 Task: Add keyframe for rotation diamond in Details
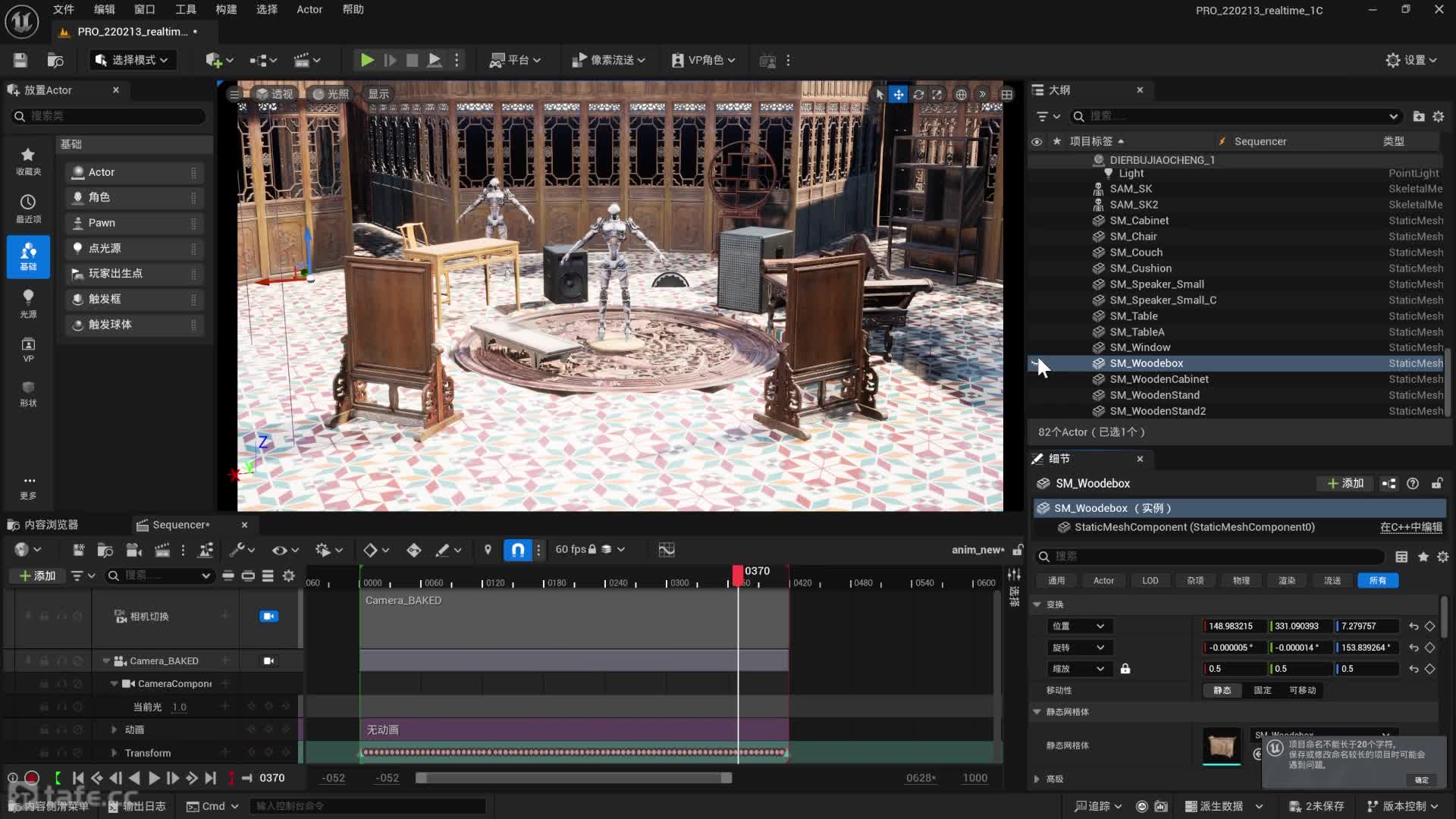point(1430,648)
